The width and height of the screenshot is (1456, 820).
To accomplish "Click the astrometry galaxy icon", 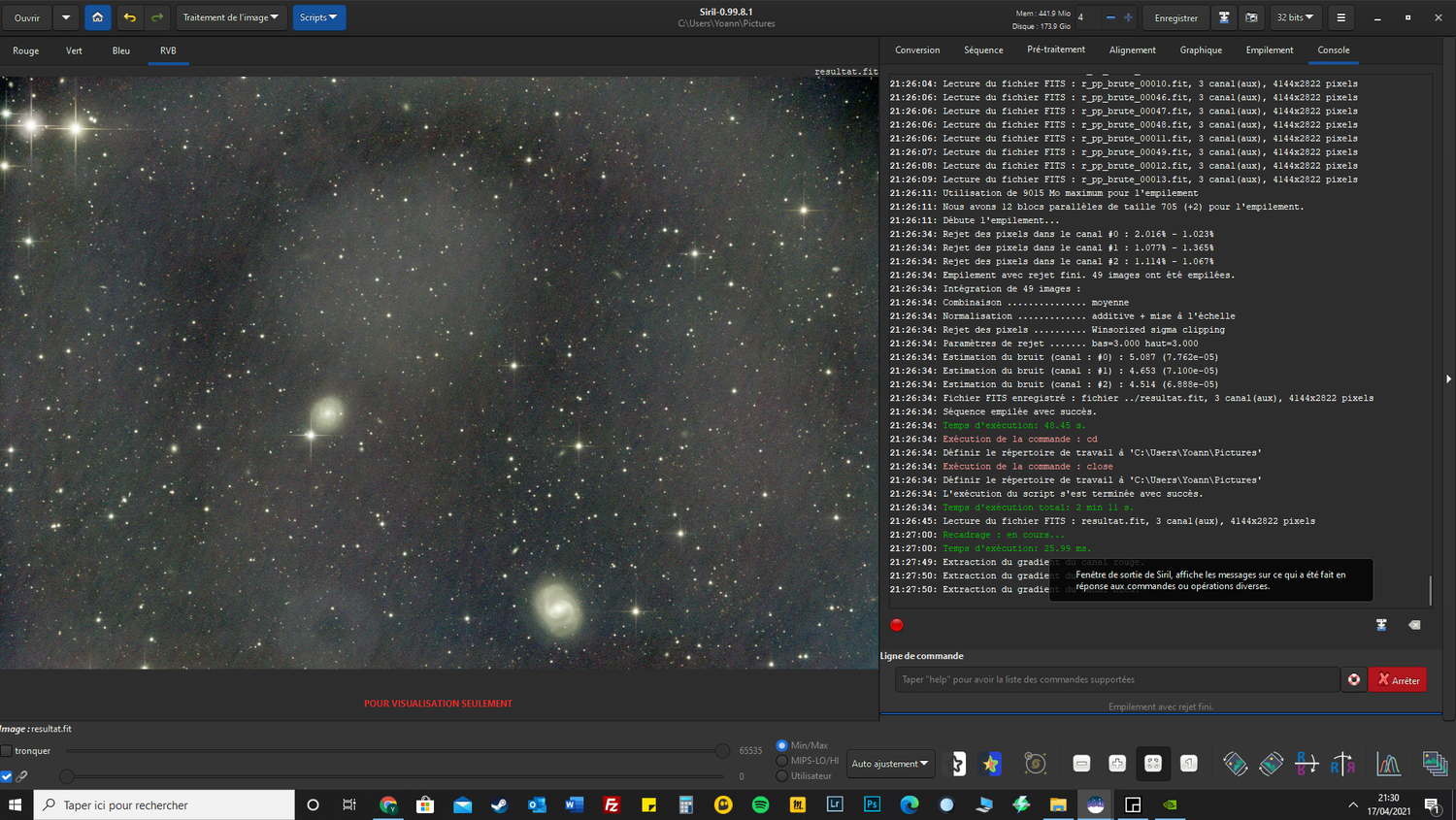I will click(x=1035, y=764).
